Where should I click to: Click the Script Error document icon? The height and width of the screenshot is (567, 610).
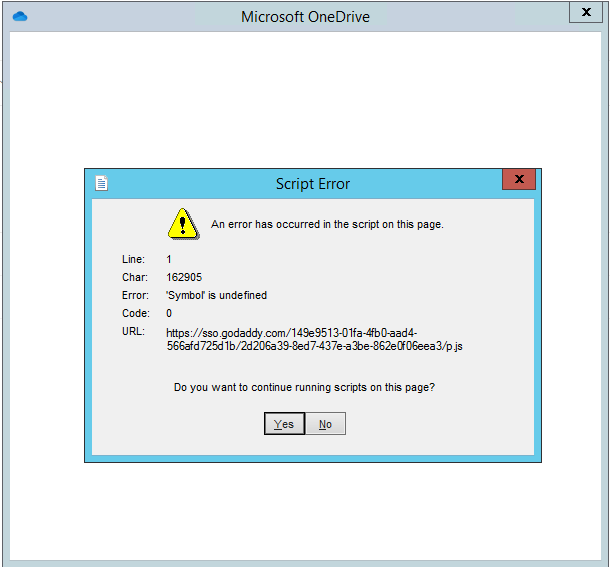pos(101,183)
